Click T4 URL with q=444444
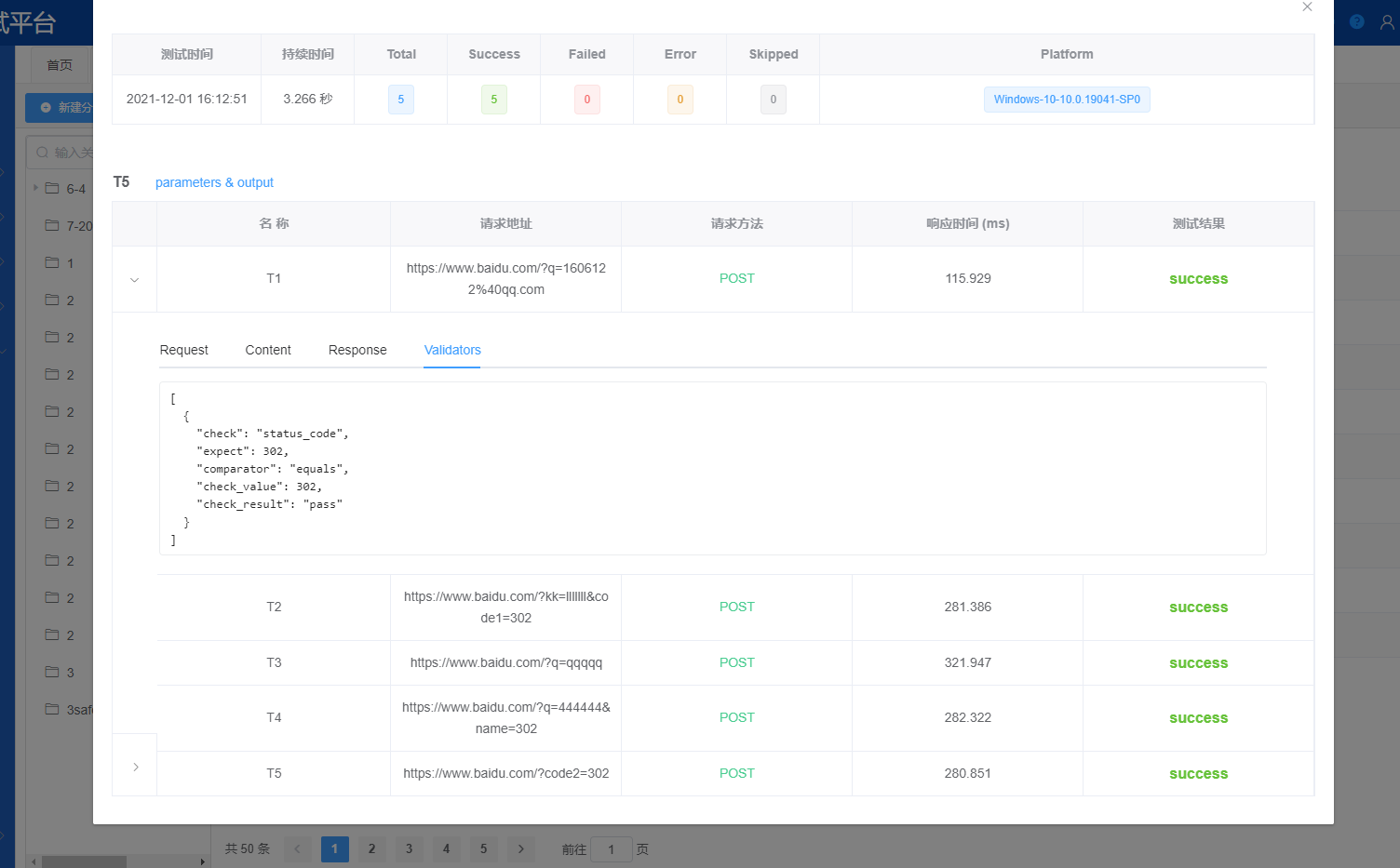Image resolution: width=1400 pixels, height=868 pixels. (x=506, y=718)
